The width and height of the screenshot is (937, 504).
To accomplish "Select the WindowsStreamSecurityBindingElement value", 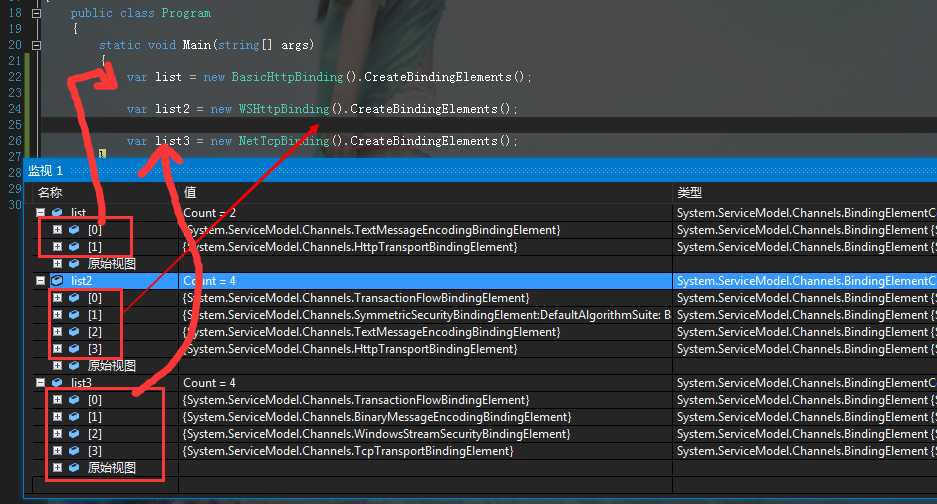I will tap(376, 433).
